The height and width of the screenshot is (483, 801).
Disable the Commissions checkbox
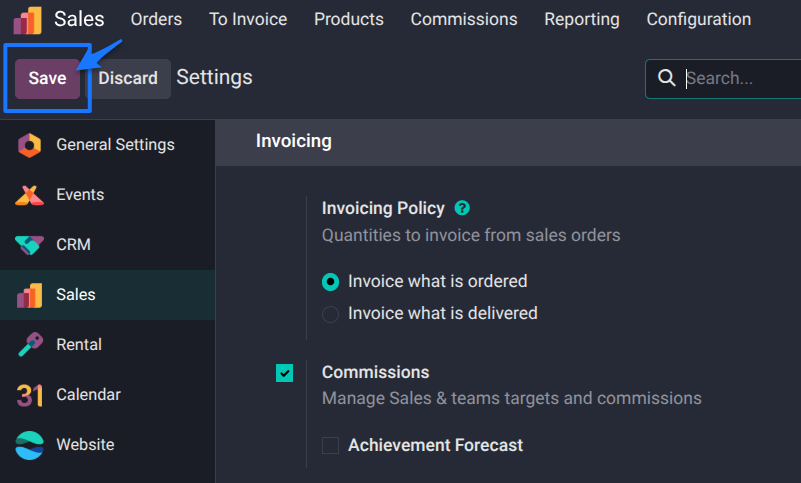point(285,373)
